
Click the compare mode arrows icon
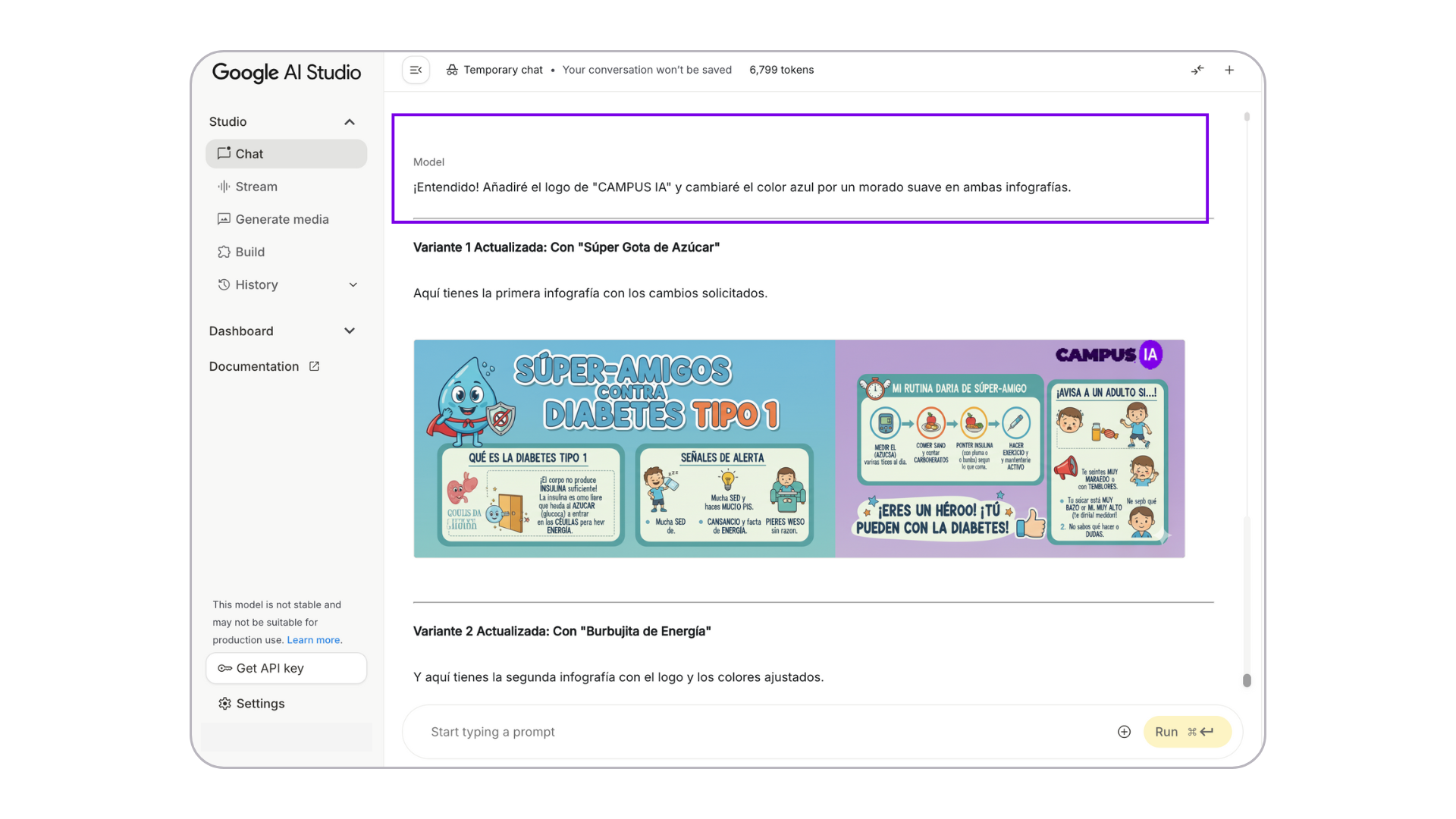(x=1197, y=70)
